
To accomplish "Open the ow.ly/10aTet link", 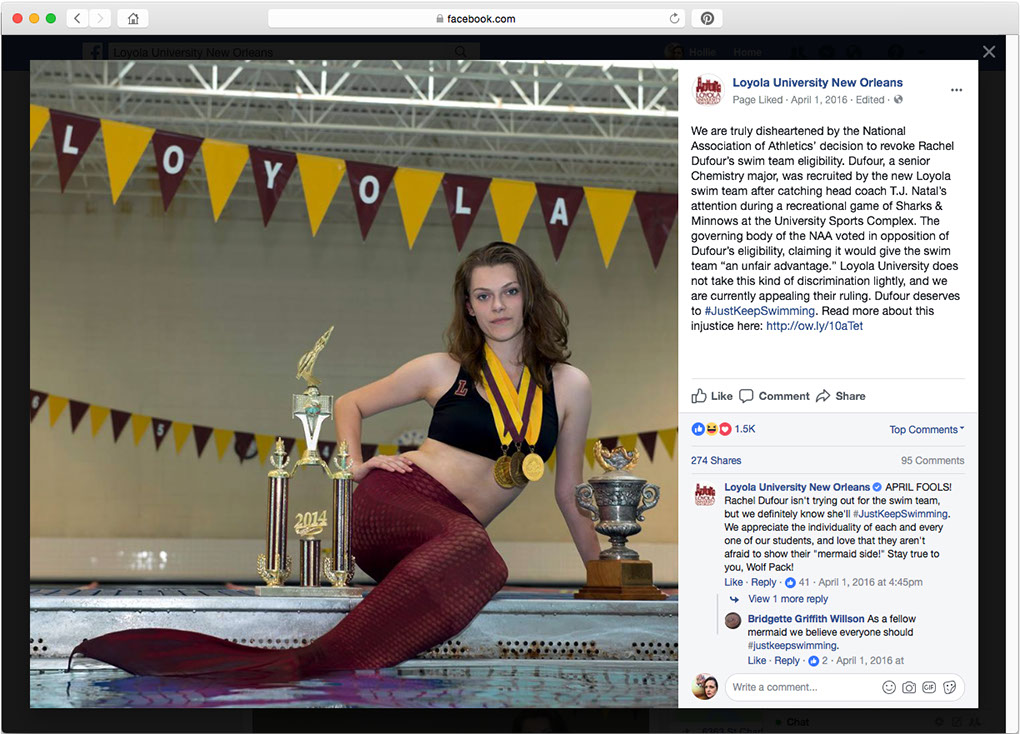I will pos(814,326).
